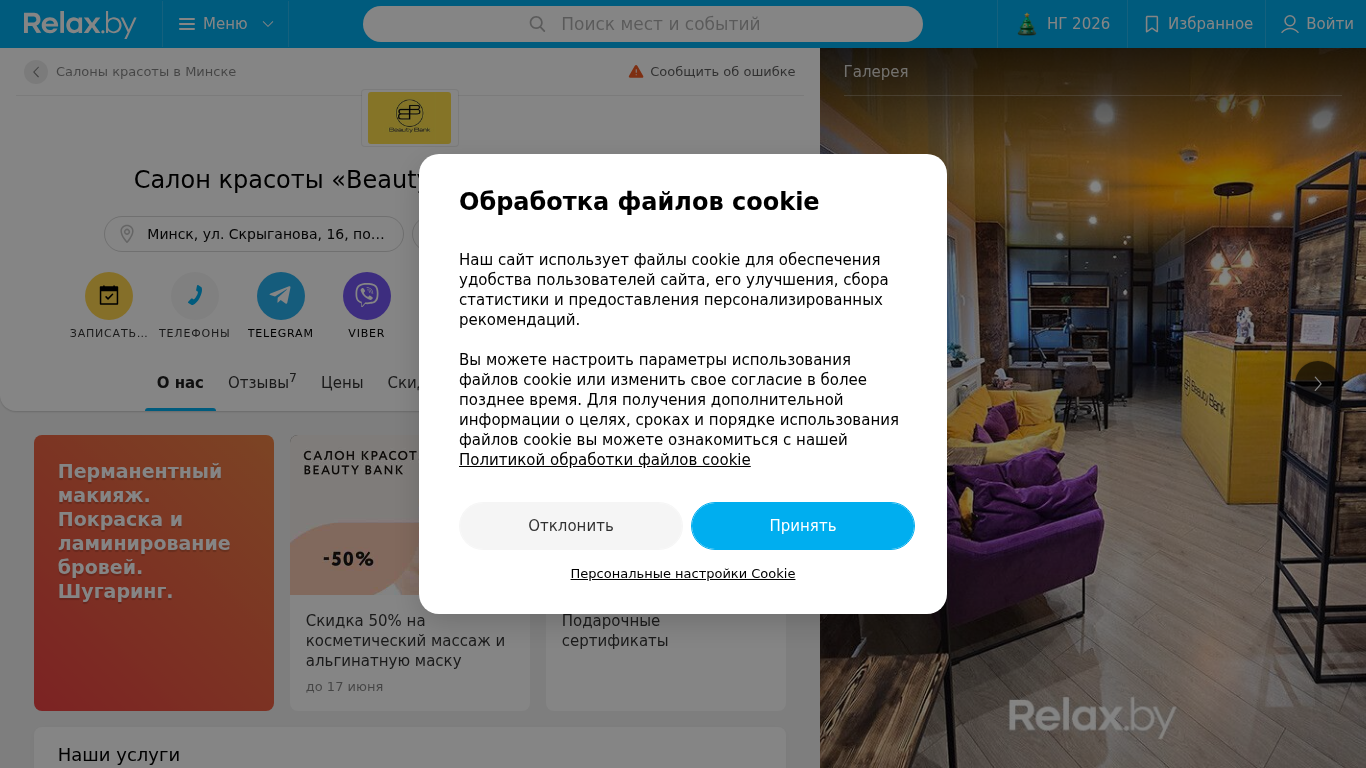
Task: Open the Telegram contact icon
Action: [x=281, y=296]
